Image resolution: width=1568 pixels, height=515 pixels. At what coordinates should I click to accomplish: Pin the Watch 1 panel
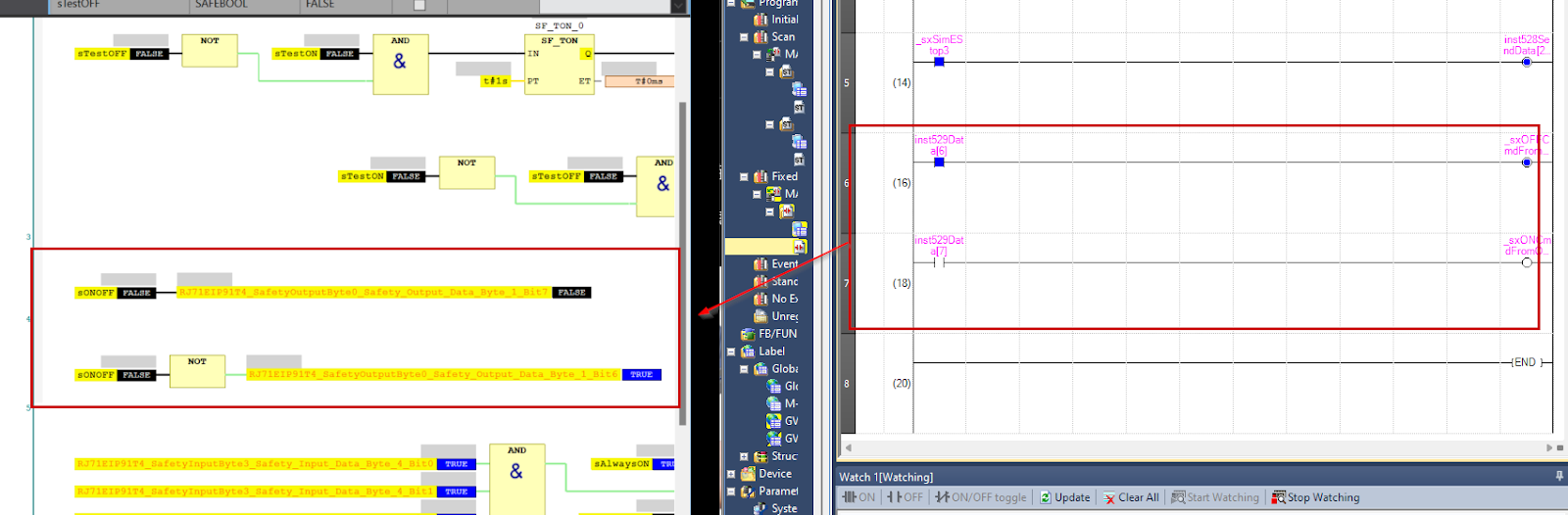[x=1559, y=476]
